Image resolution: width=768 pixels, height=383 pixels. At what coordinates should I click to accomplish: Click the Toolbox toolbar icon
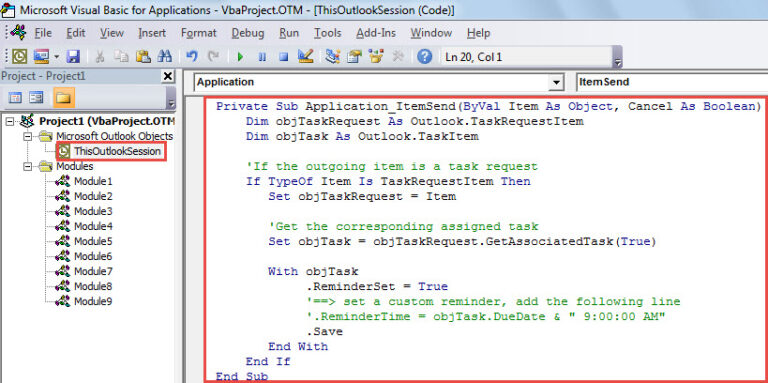click(x=398, y=57)
